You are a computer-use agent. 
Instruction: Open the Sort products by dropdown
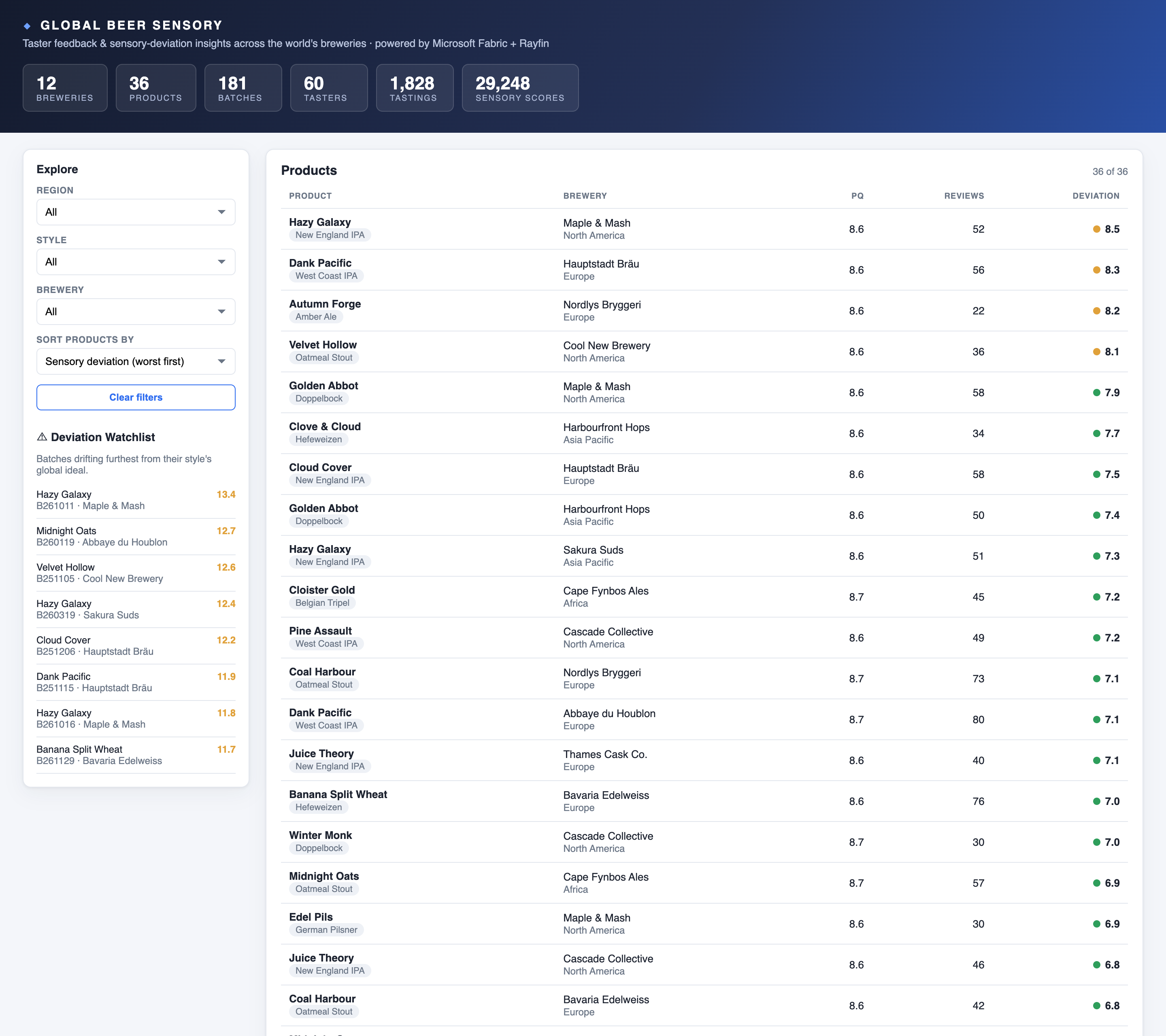pyautogui.click(x=136, y=361)
